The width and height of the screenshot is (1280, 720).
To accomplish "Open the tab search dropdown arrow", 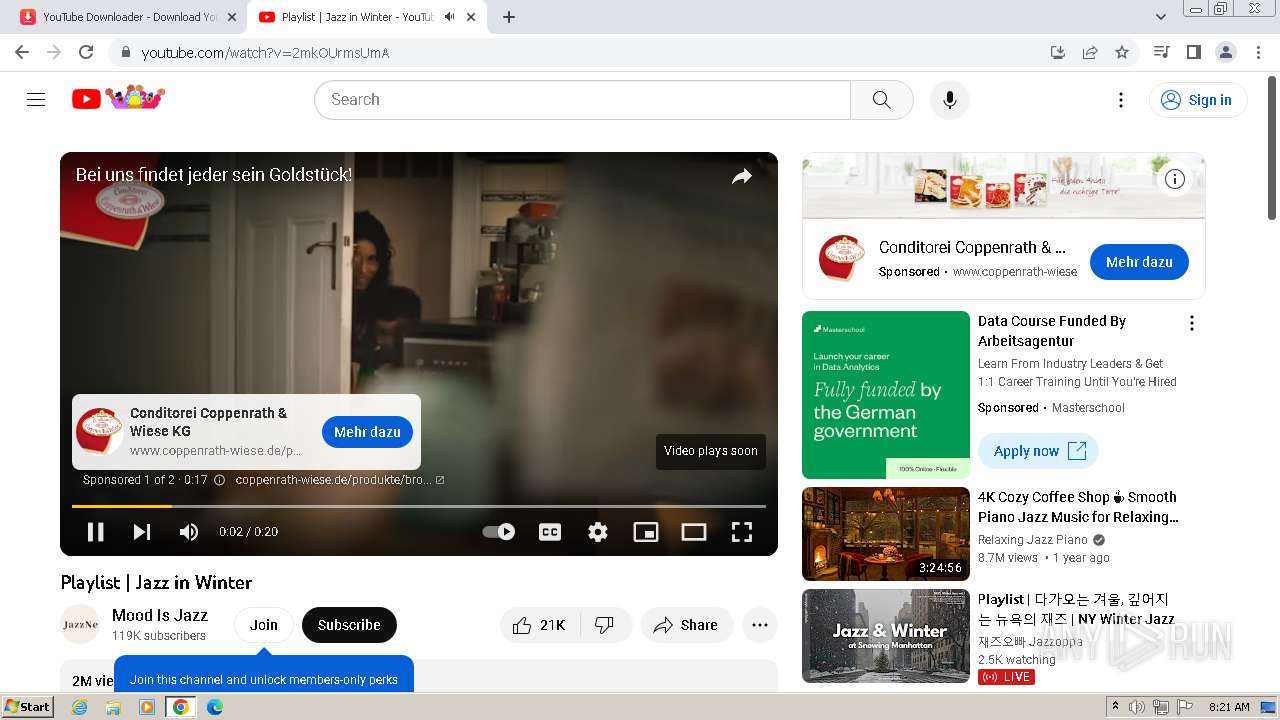I will click(1161, 17).
